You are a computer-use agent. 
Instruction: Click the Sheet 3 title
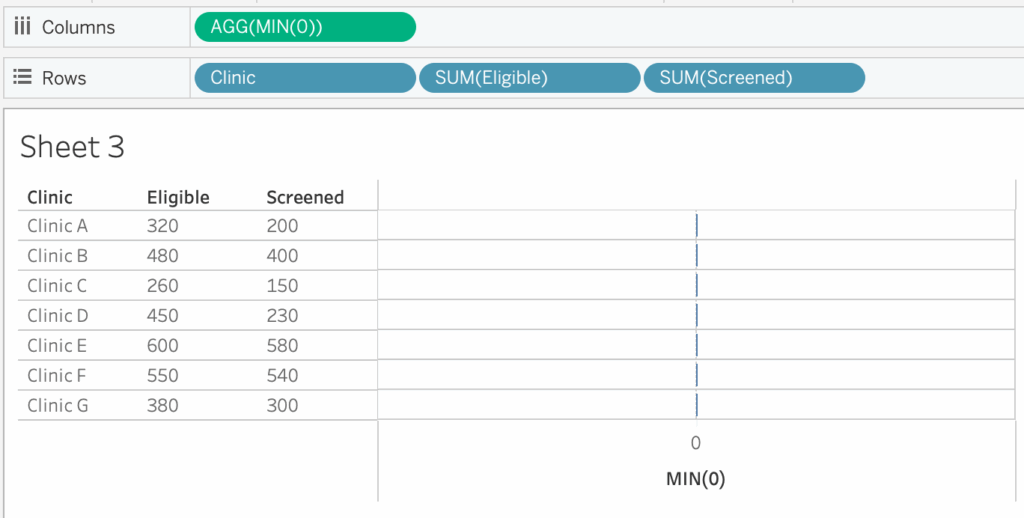tap(72, 146)
